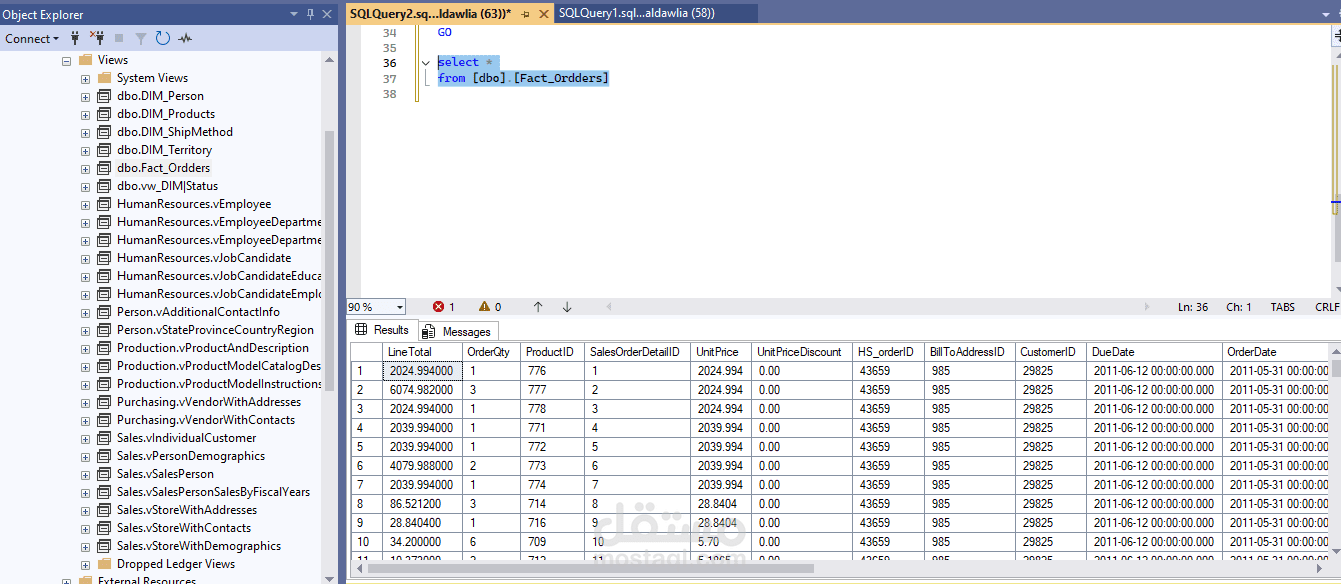Image resolution: width=1341 pixels, height=584 pixels.
Task: Click the Disconnect plug icon with red X
Action: pyautogui.click(x=97, y=38)
